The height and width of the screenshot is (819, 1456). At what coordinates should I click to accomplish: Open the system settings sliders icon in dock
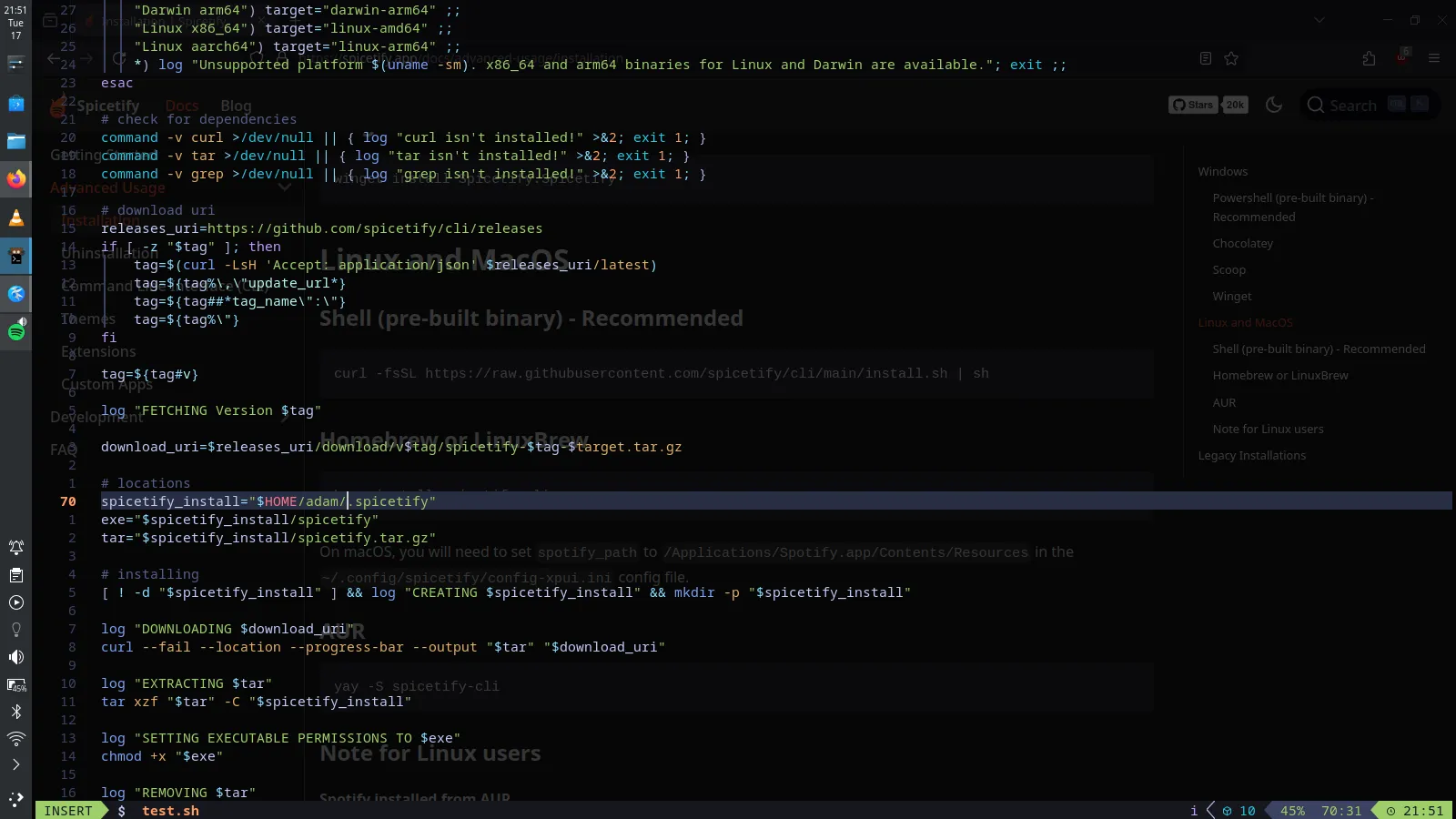tap(16, 63)
